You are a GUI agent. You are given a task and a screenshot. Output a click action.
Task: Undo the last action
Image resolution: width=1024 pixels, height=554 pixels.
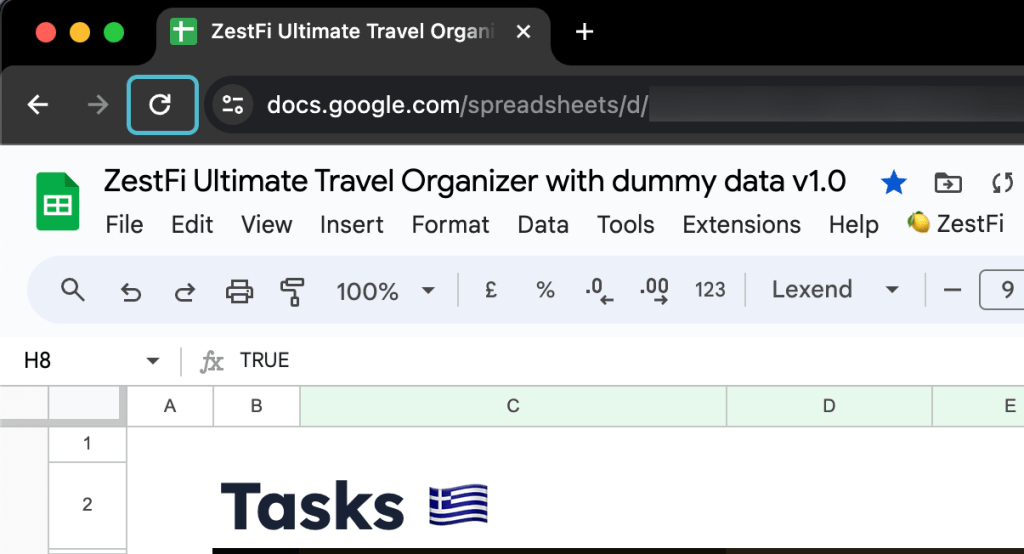coord(130,291)
